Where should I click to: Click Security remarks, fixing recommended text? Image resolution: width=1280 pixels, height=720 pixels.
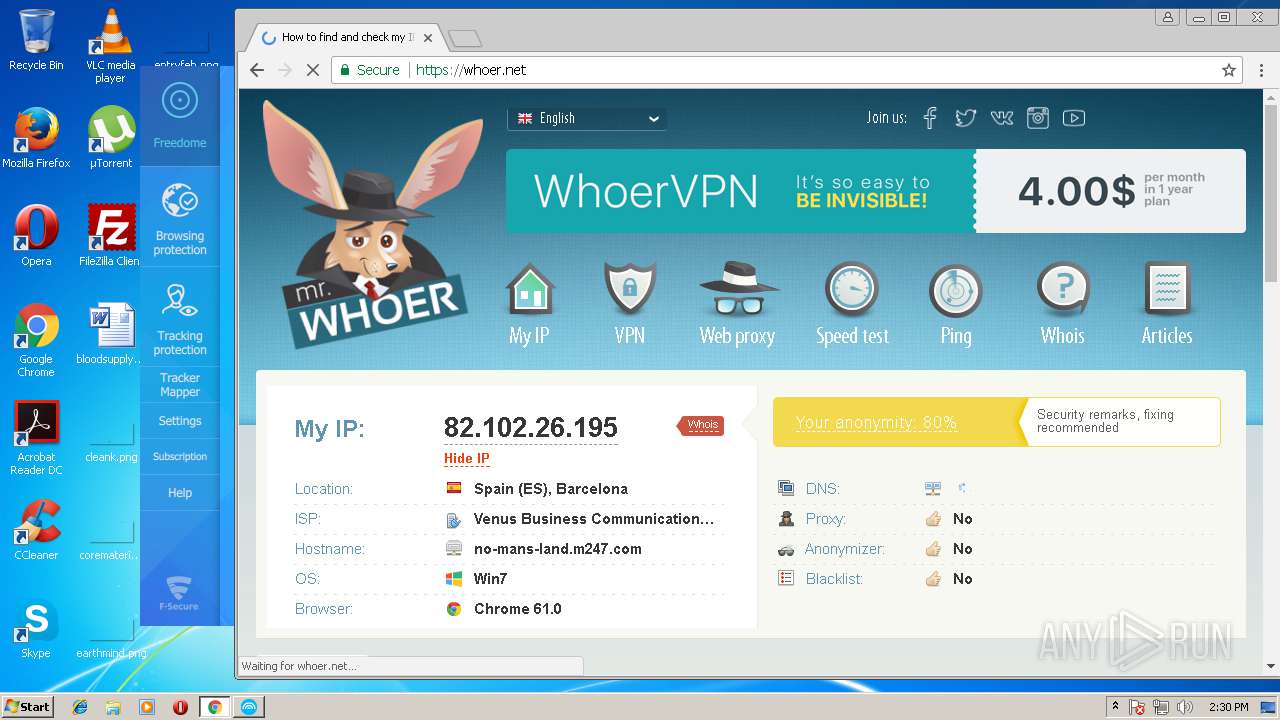point(1105,421)
